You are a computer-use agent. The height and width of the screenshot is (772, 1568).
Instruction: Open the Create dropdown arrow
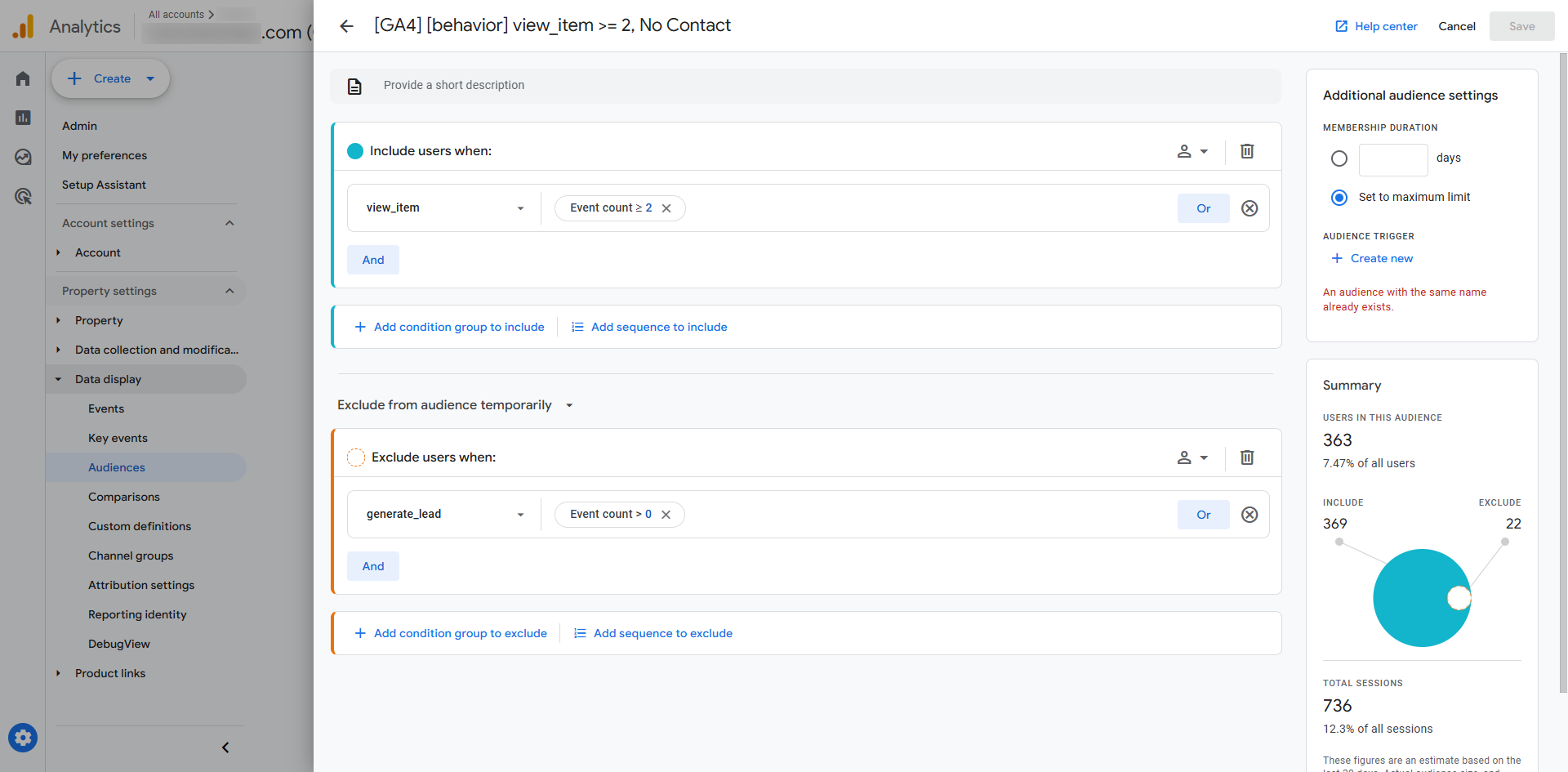[150, 79]
